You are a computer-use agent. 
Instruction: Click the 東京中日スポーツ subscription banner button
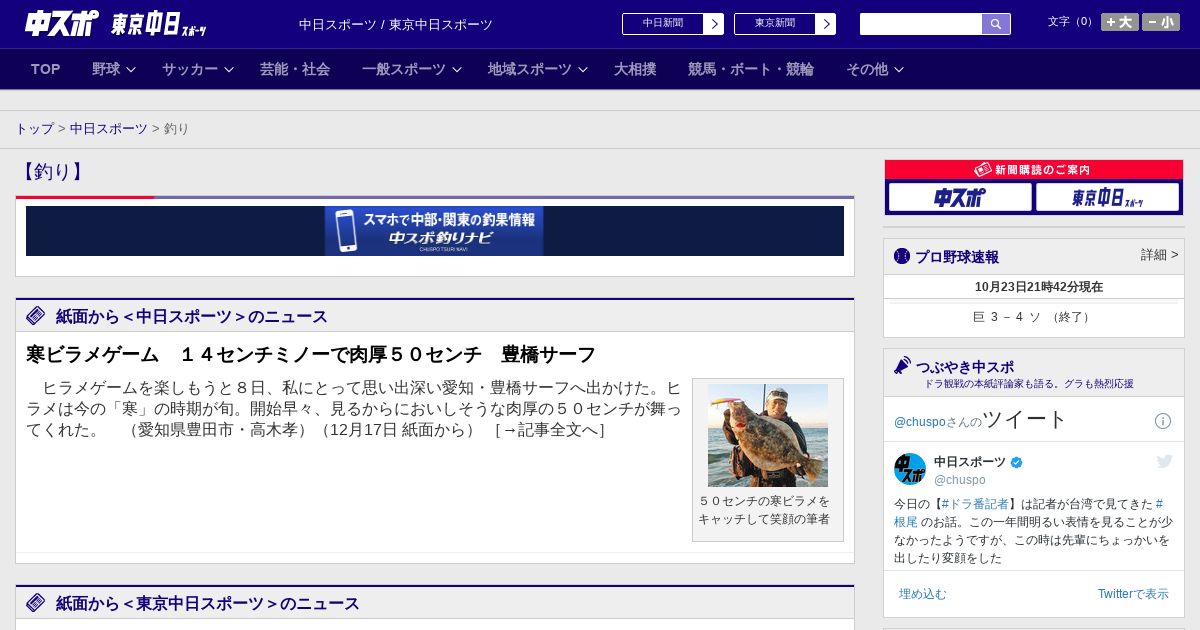1107,197
